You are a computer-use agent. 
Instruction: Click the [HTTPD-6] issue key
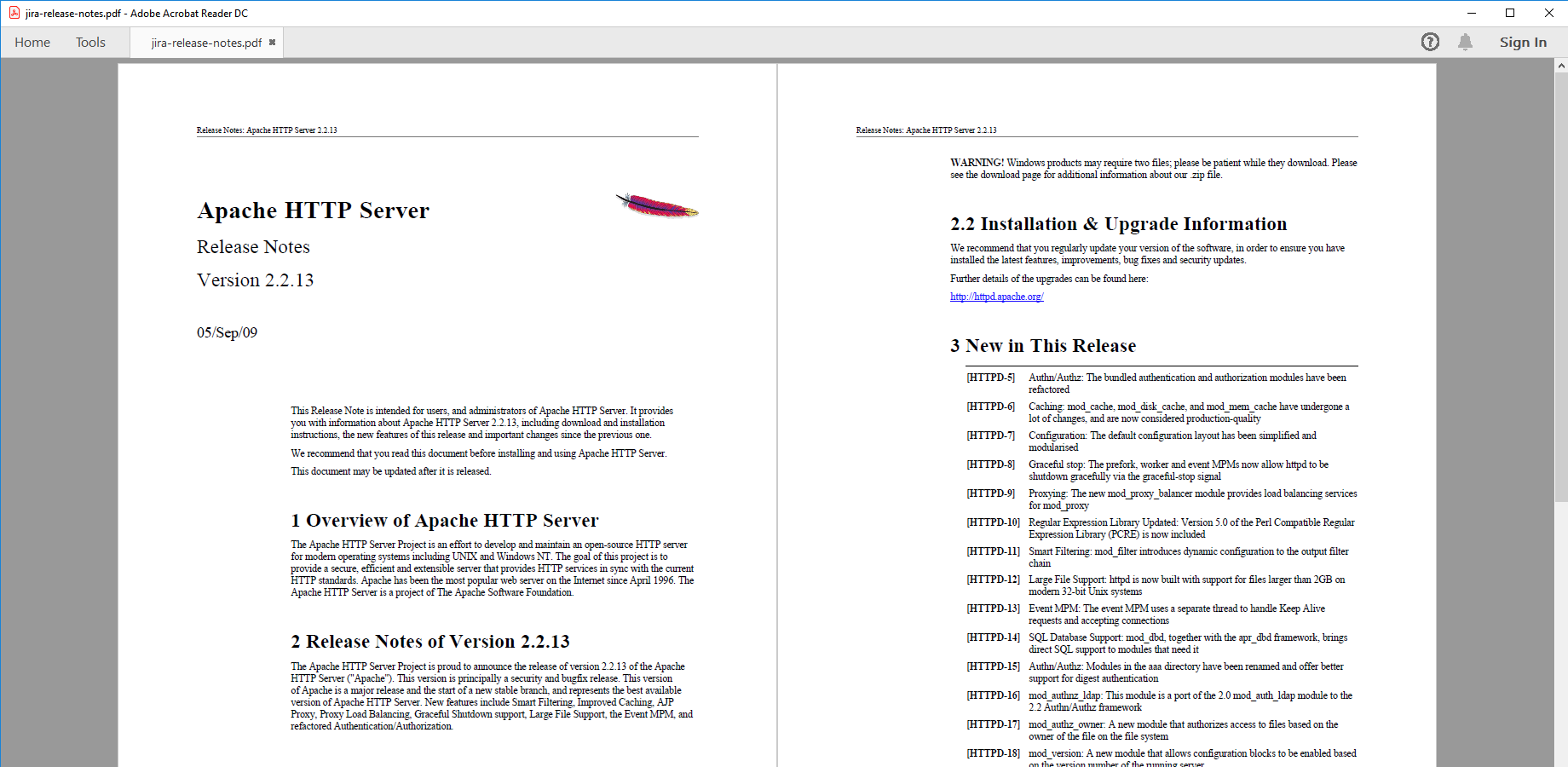coord(991,407)
